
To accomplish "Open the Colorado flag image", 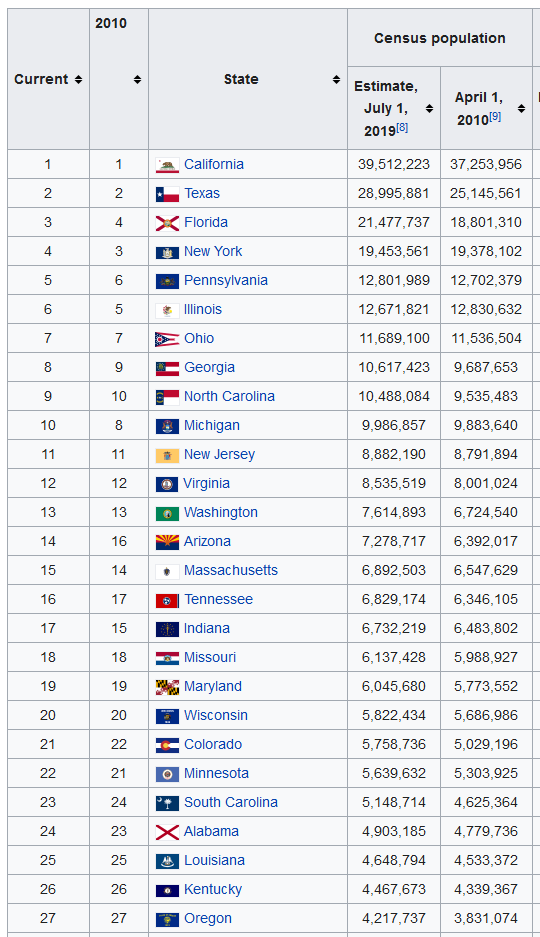I will click(x=167, y=745).
